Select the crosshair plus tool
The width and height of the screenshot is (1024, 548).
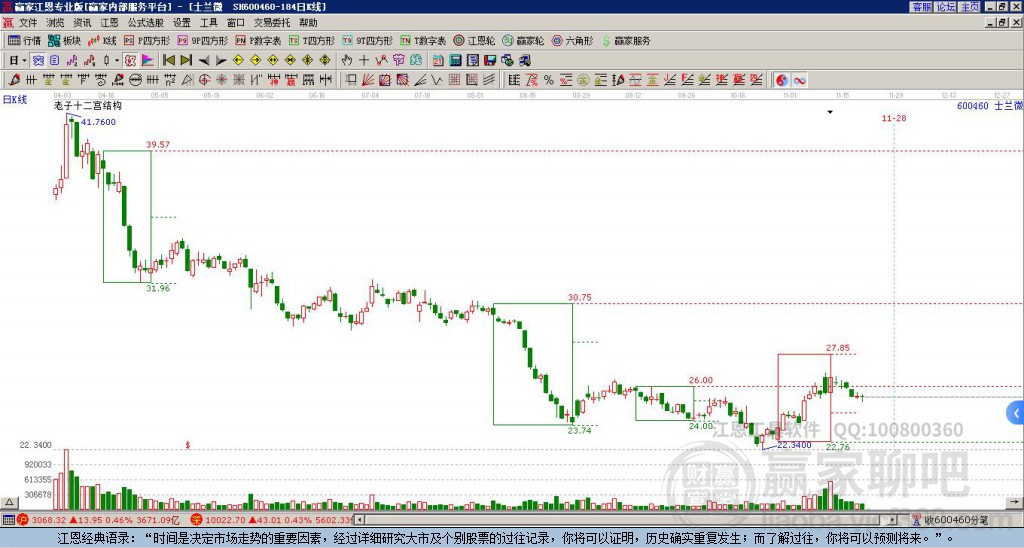(x=364, y=61)
